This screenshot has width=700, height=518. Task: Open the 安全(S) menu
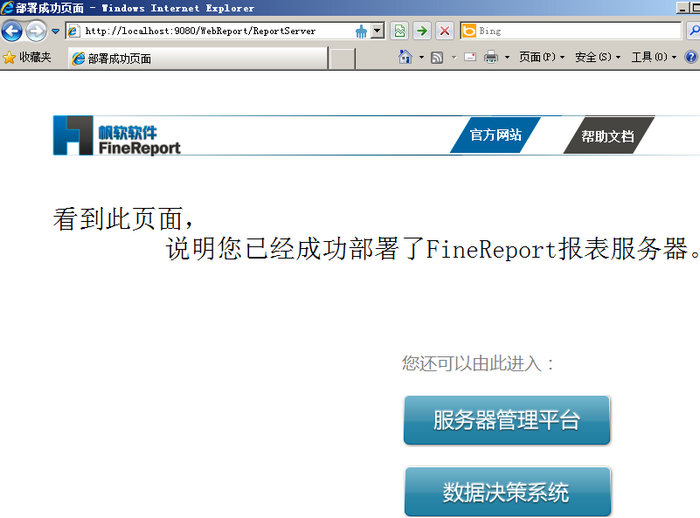pos(597,57)
